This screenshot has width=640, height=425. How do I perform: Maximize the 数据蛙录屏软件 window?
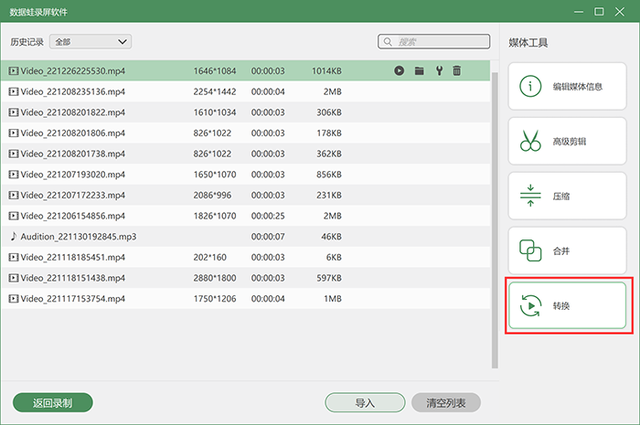[599, 11]
